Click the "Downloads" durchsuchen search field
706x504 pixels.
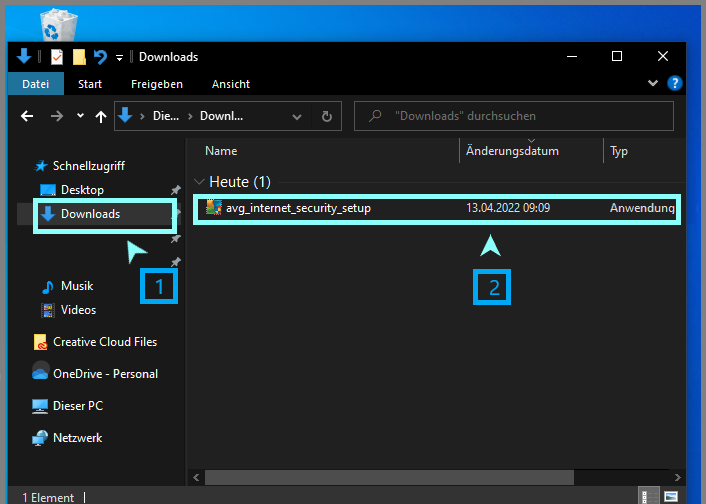pyautogui.click(x=514, y=116)
